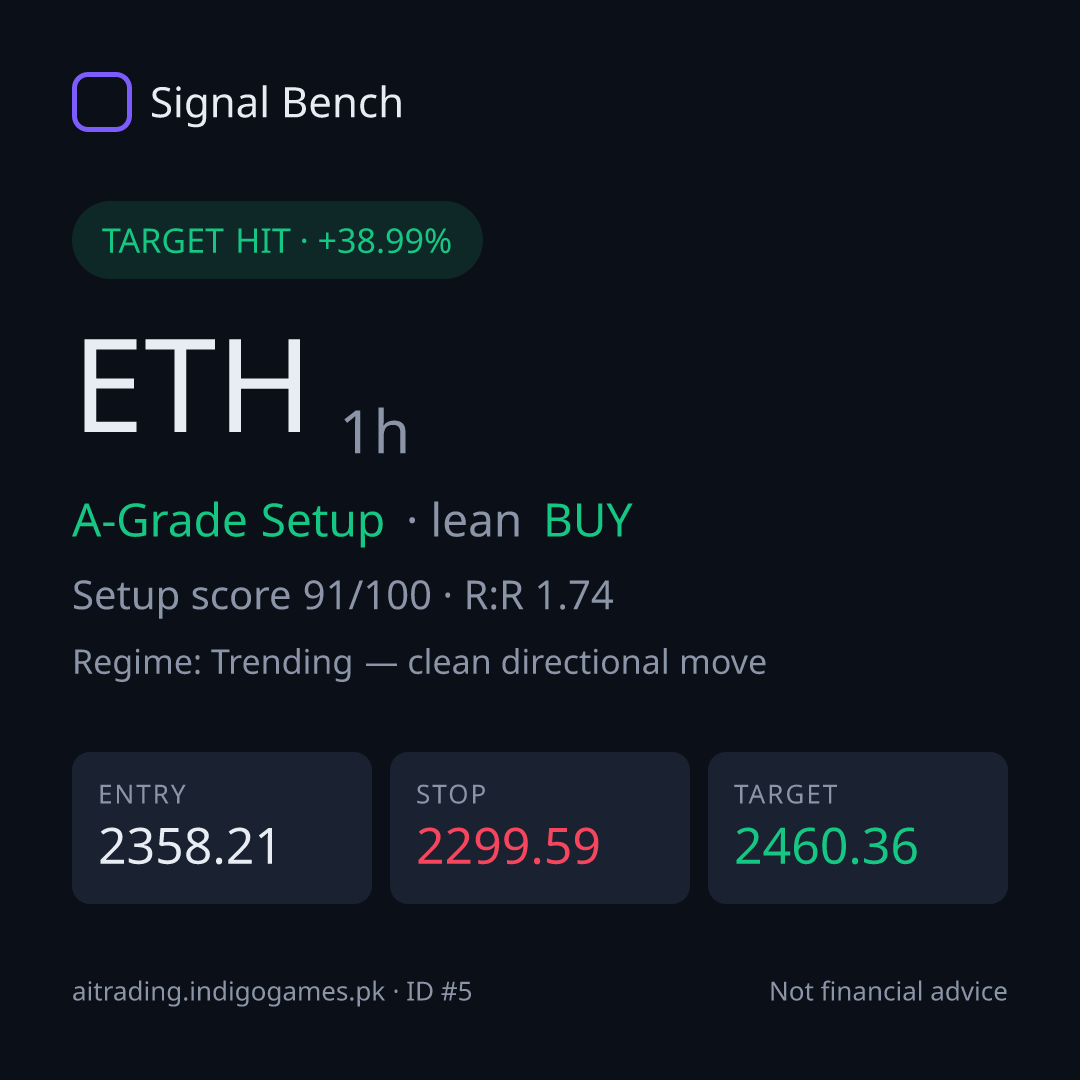Click the green target value 2460.36
Viewport: 1080px width, 1080px height.
click(826, 846)
